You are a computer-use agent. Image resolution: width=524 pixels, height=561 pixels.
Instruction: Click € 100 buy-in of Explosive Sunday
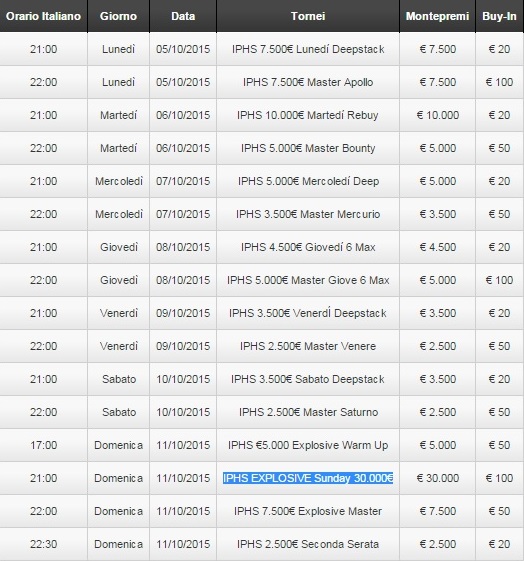click(x=499, y=478)
